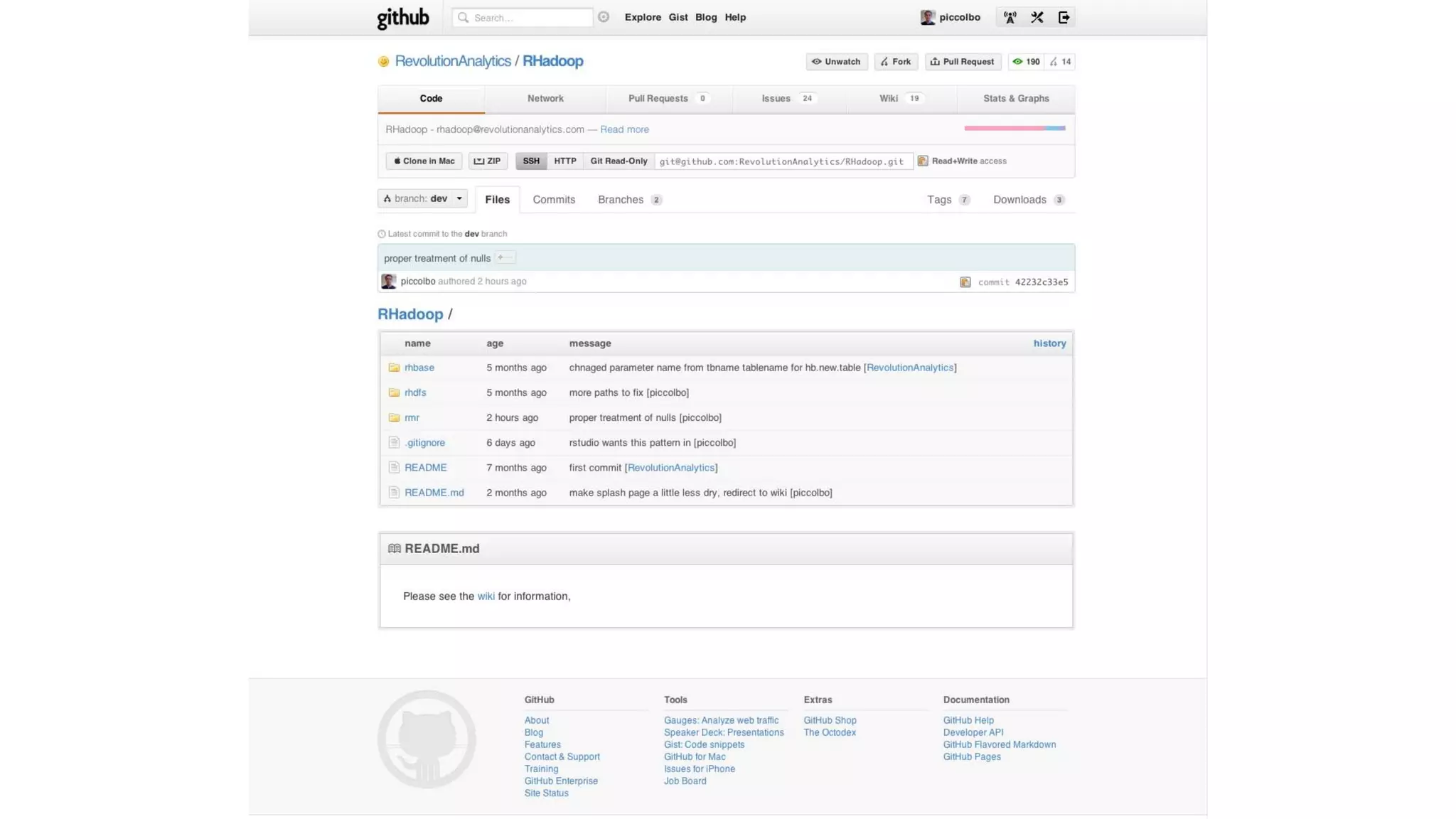Screen dimensions: 1456x819
Task: Switch to the Network tab
Action: pos(545,99)
